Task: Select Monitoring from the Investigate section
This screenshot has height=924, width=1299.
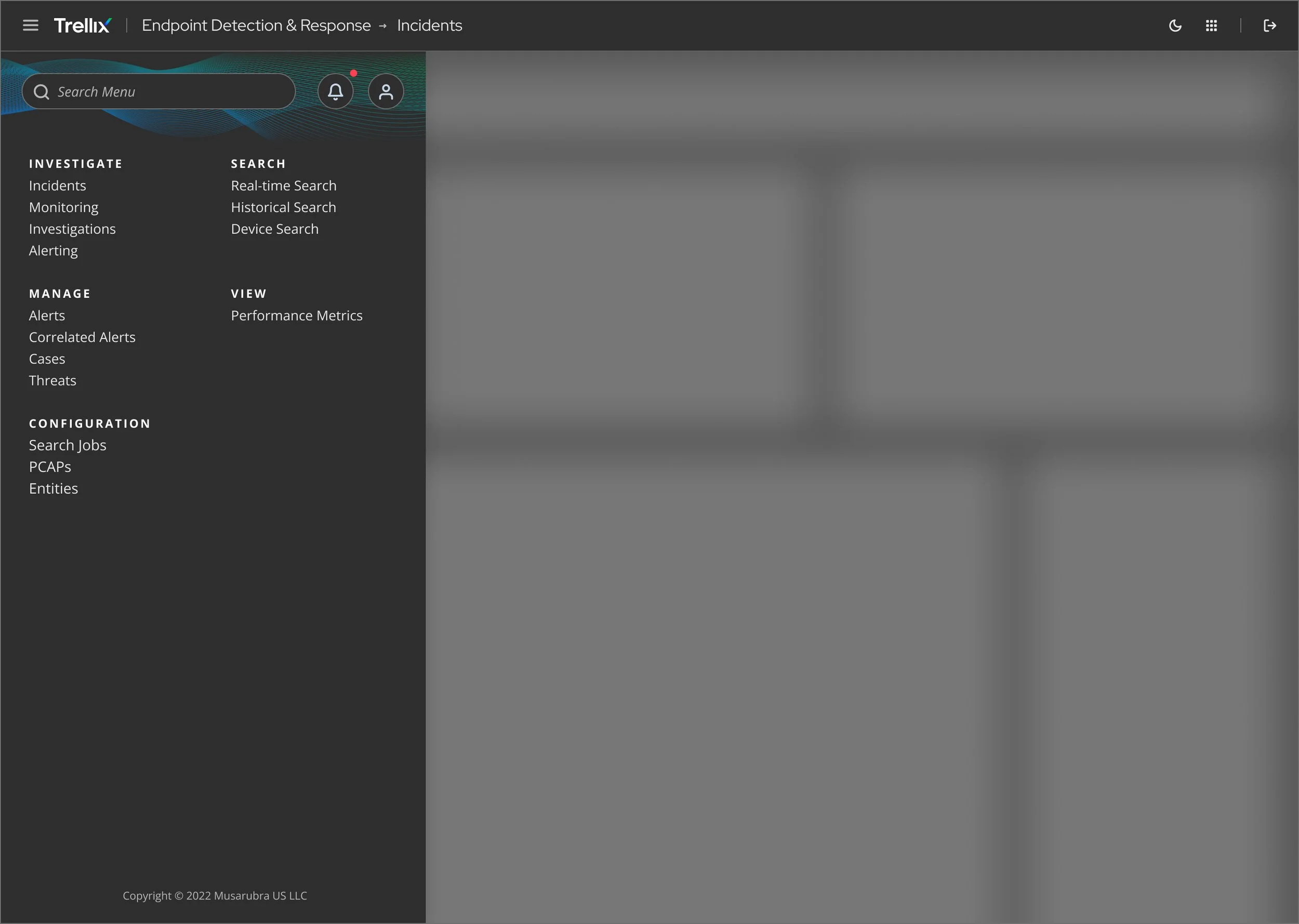Action: coord(63,206)
